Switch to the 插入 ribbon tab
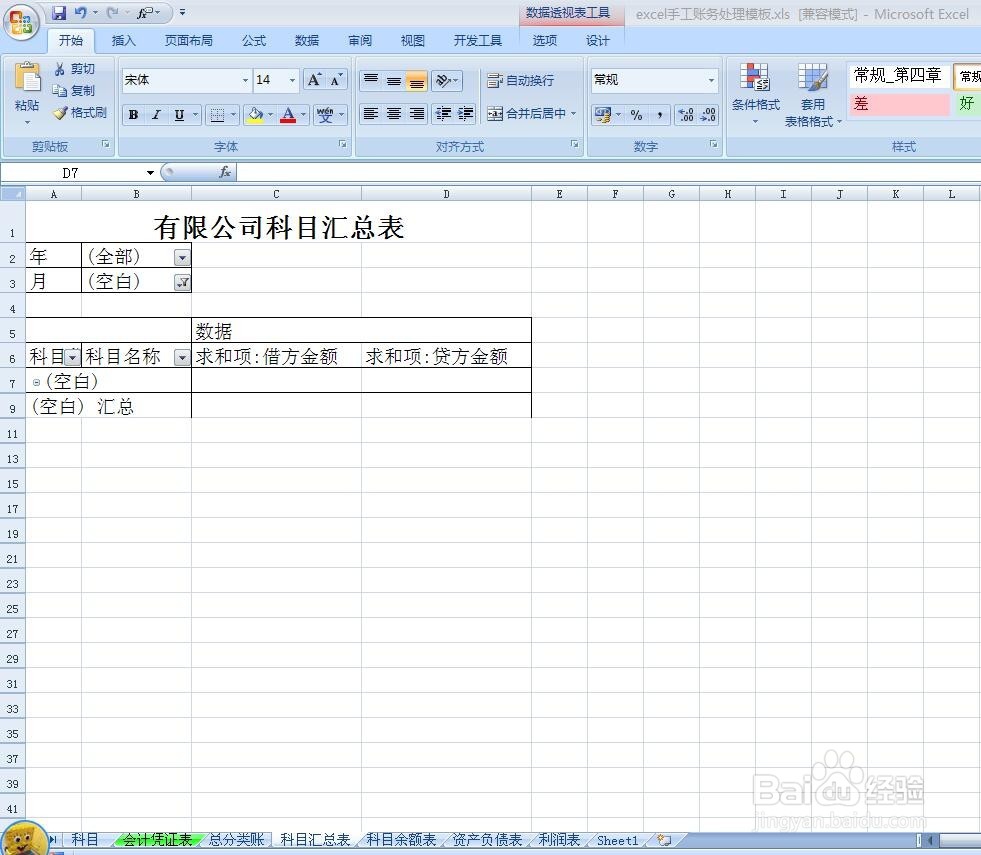Image resolution: width=981 pixels, height=855 pixels. point(123,40)
